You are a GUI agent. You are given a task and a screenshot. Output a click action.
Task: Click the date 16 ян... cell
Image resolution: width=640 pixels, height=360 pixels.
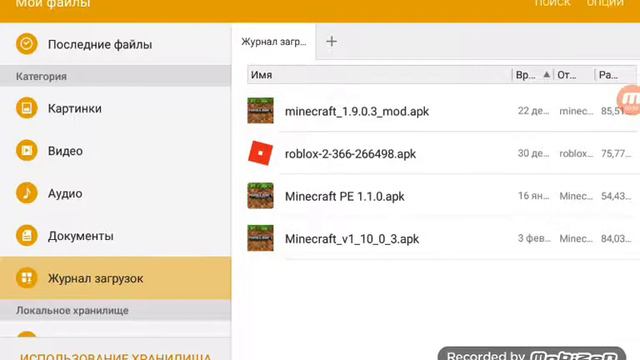pos(533,196)
